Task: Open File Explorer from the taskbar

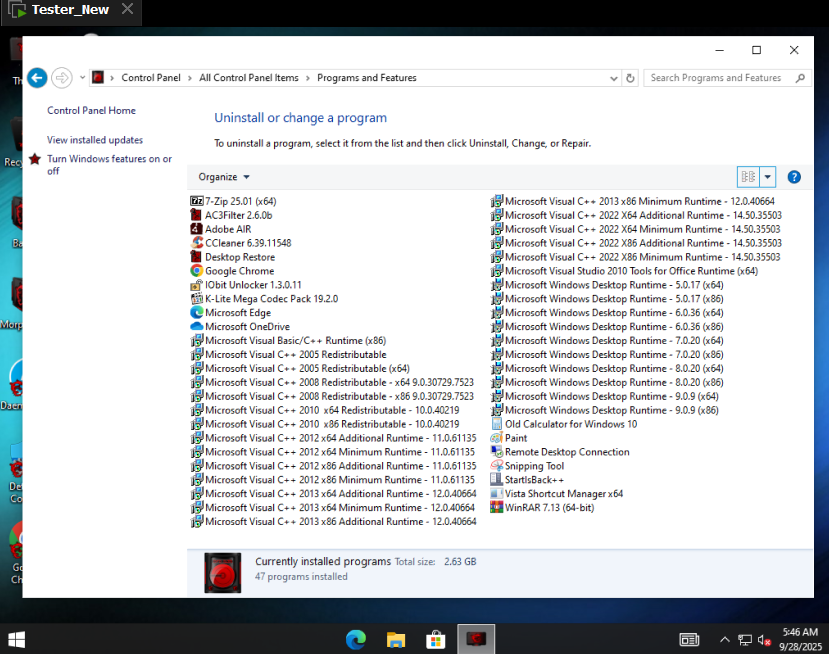Action: (395, 640)
